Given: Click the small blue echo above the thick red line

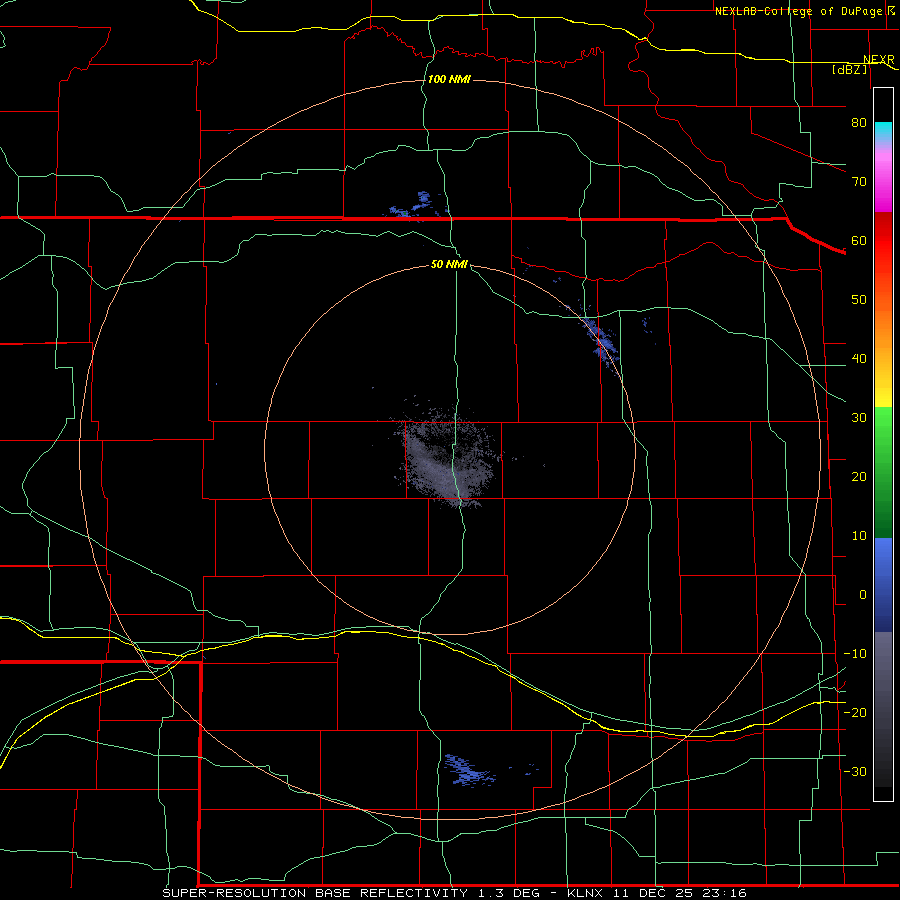Looking at the screenshot, I should [416, 205].
